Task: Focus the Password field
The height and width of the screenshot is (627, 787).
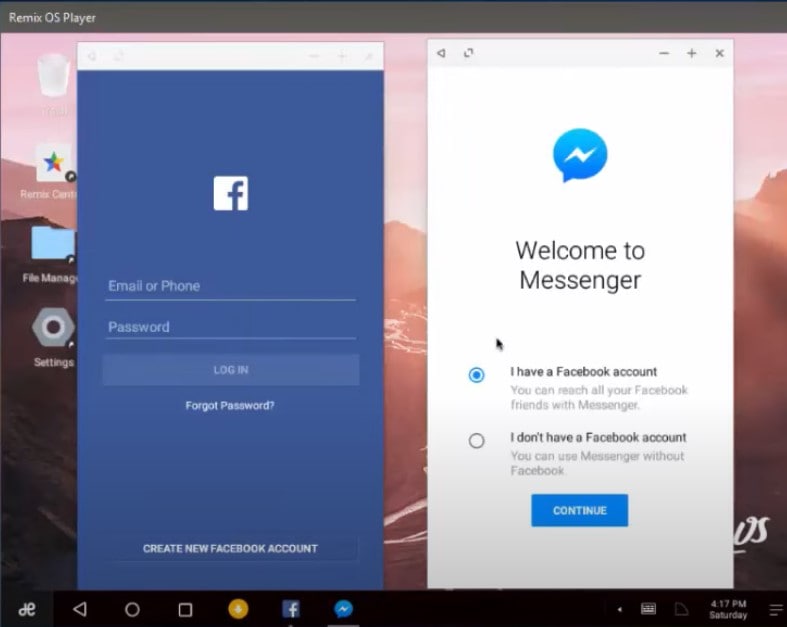Action: 230,327
